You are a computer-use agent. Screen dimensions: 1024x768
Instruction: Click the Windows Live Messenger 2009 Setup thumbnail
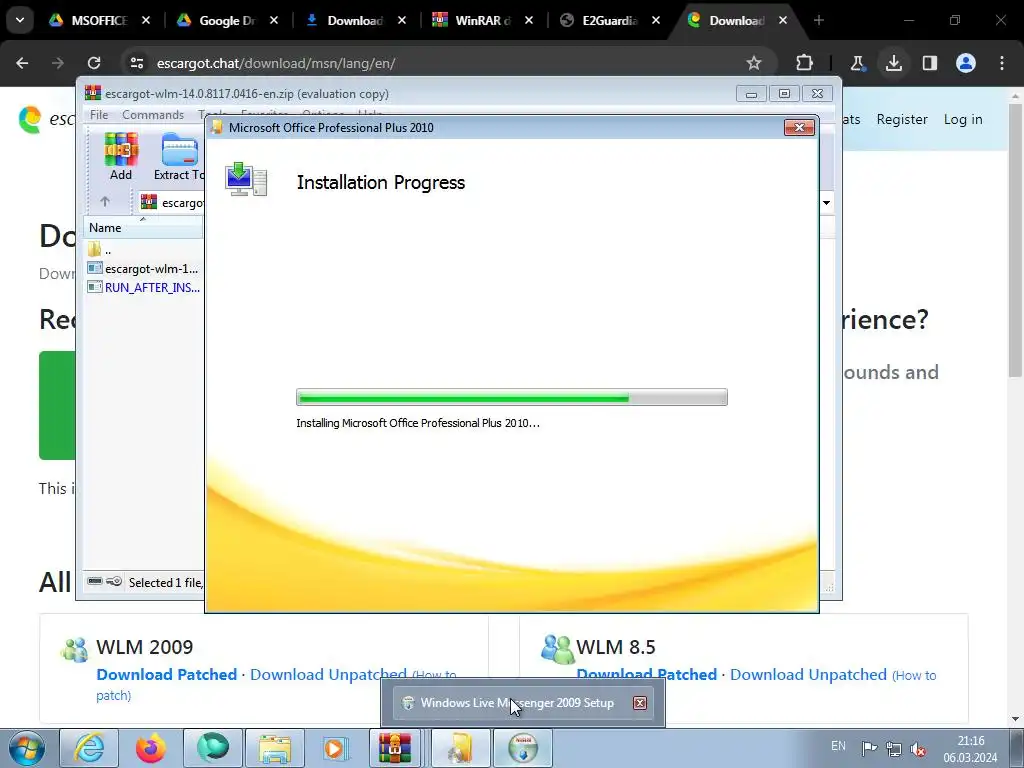click(523, 703)
